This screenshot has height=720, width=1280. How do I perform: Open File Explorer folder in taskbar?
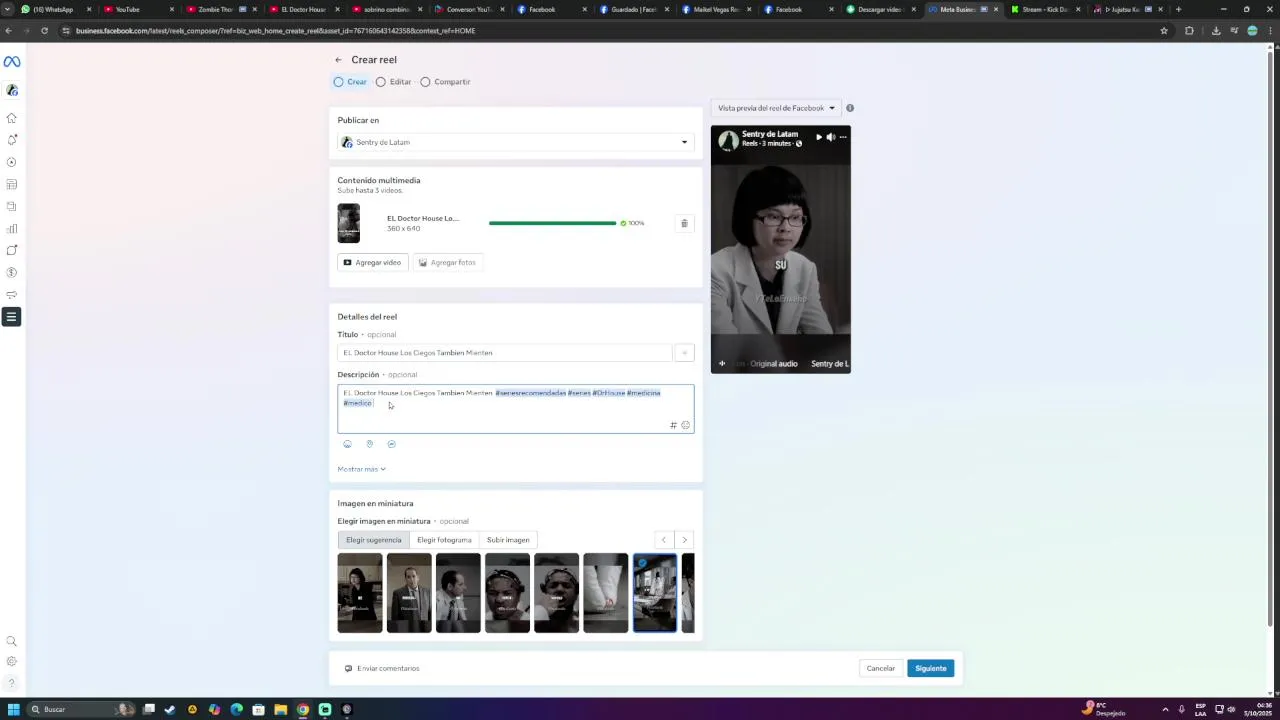pyautogui.click(x=281, y=709)
